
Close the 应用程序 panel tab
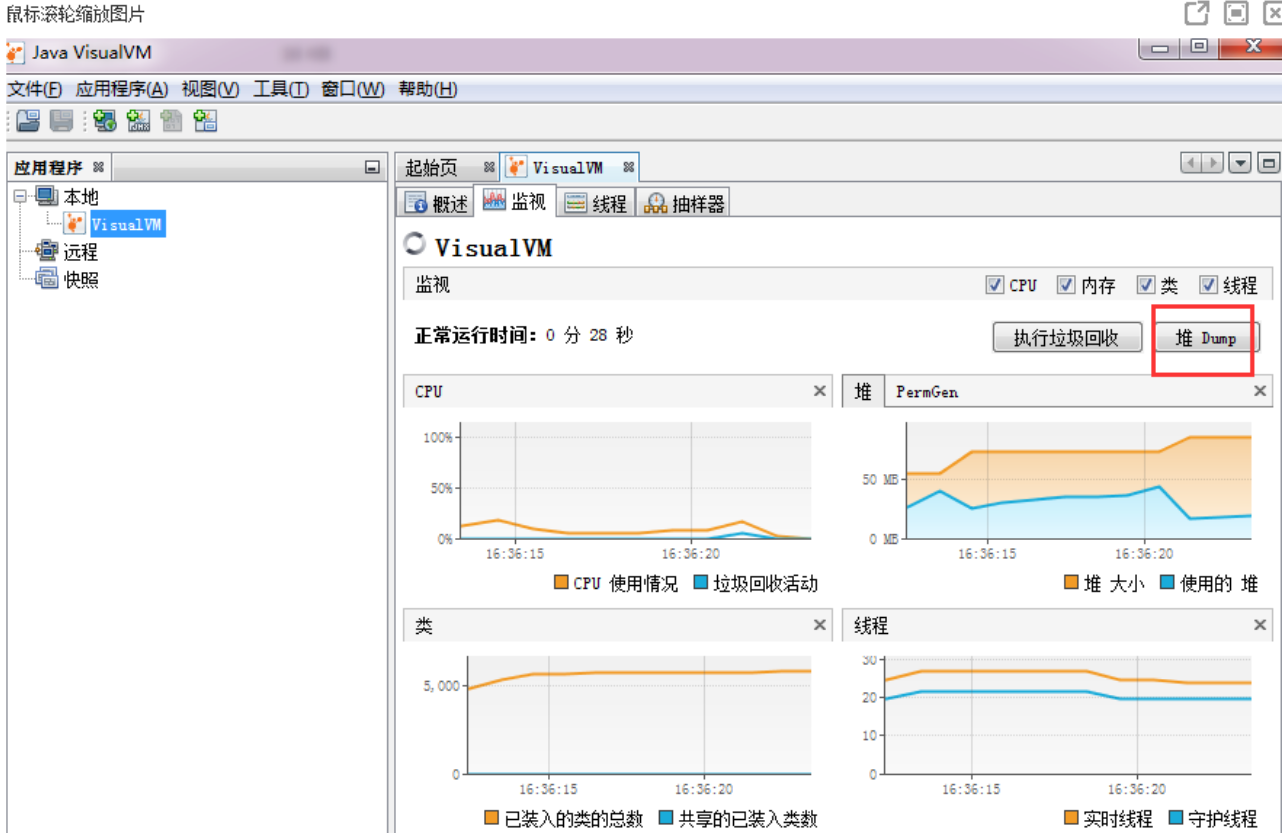coord(98,167)
